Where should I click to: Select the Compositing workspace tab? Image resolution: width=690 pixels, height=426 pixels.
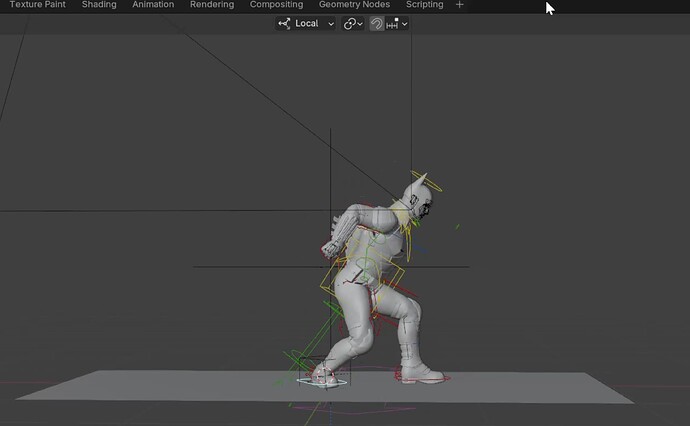[276, 5]
